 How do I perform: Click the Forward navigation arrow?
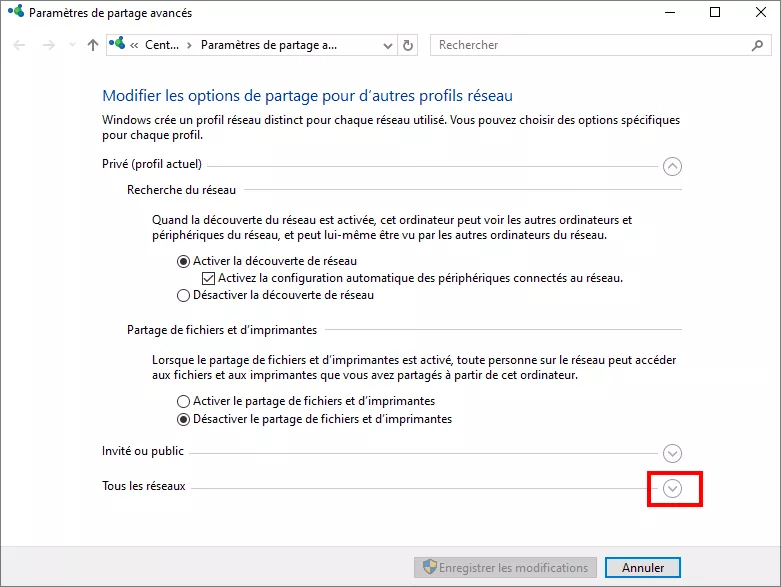(47, 45)
